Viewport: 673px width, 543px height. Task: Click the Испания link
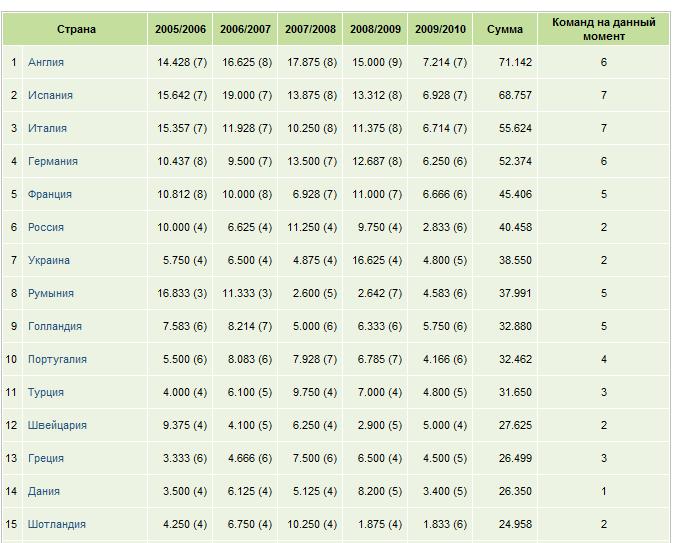point(50,95)
